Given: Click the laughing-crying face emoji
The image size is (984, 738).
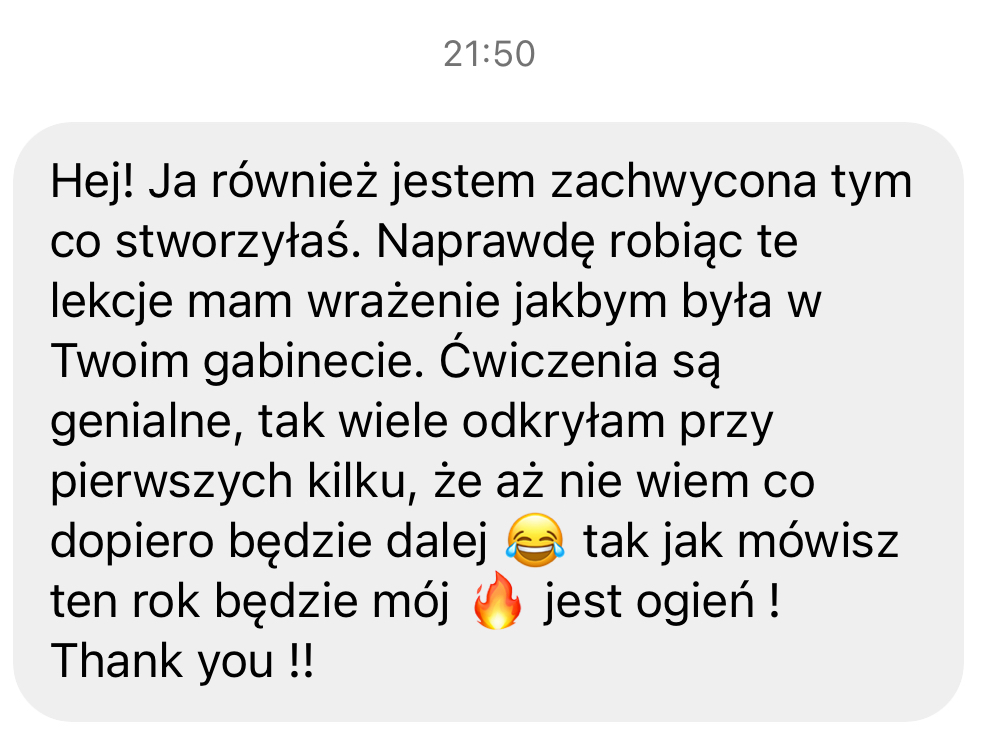Looking at the screenshot, I should [535, 540].
